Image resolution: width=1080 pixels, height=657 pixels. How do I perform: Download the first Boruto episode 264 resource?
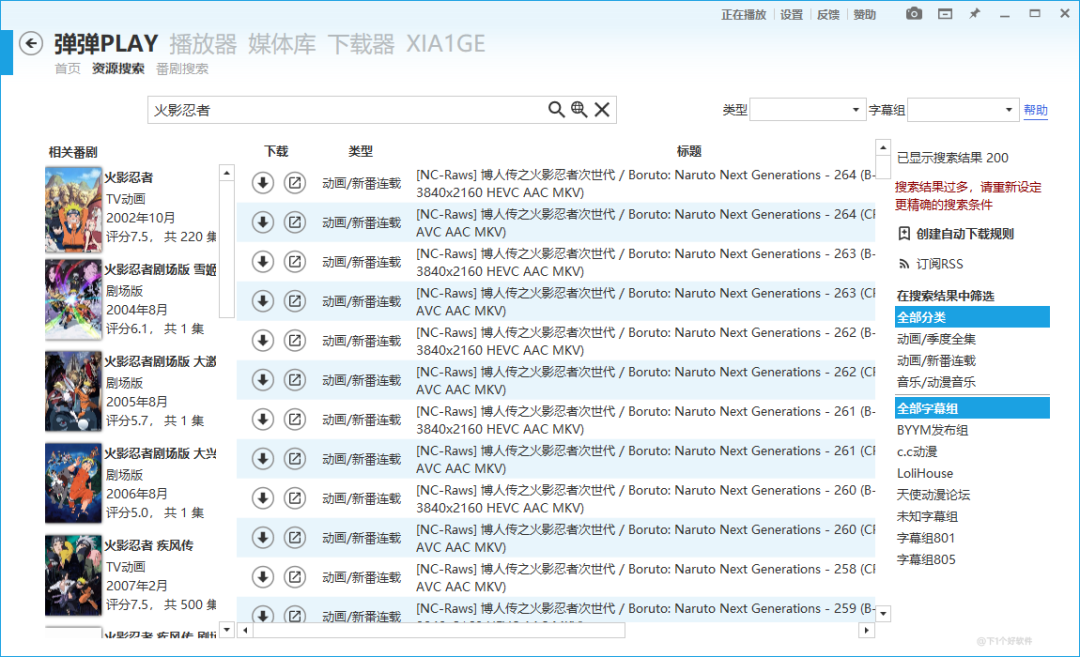(x=262, y=183)
